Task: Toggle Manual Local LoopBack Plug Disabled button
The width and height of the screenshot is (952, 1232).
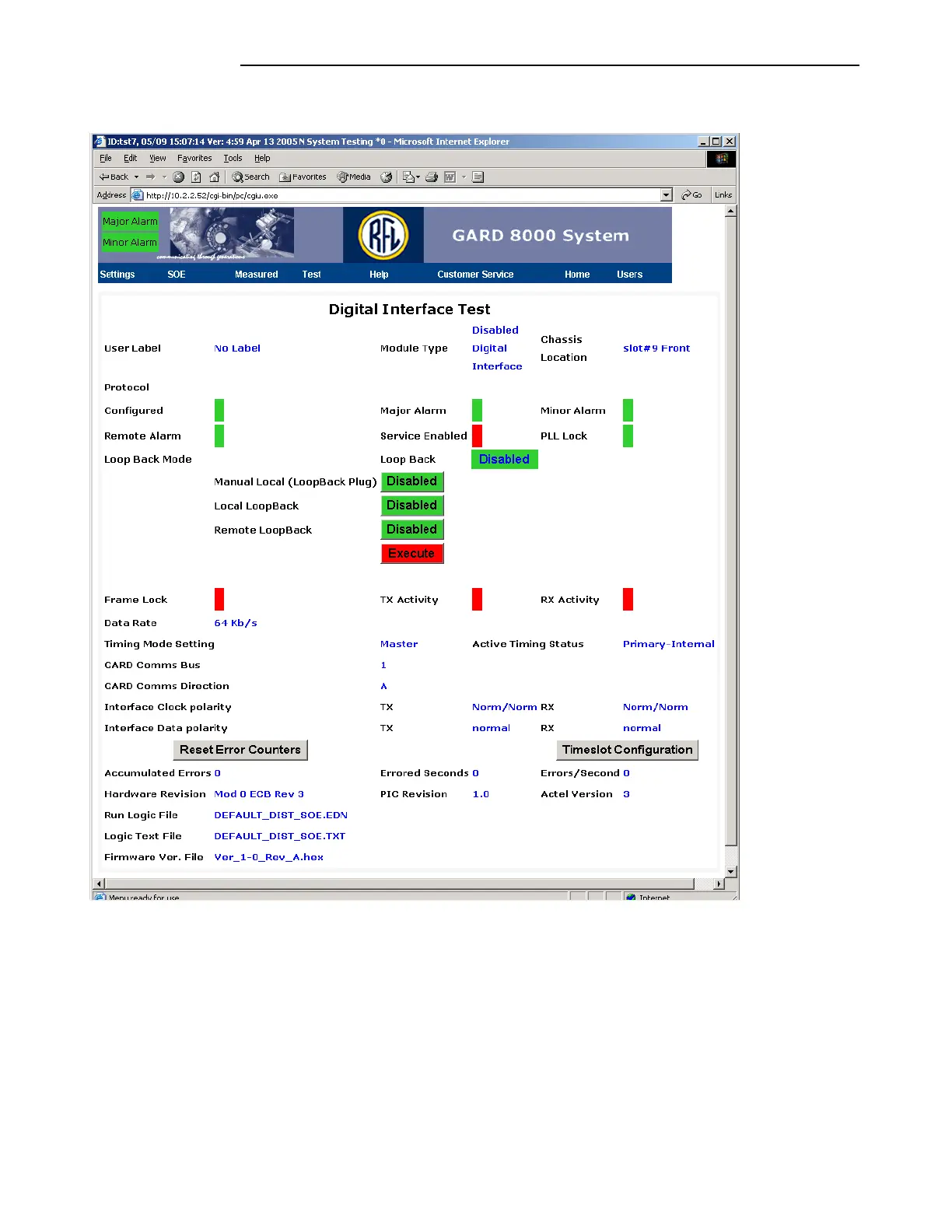Action: coord(412,481)
